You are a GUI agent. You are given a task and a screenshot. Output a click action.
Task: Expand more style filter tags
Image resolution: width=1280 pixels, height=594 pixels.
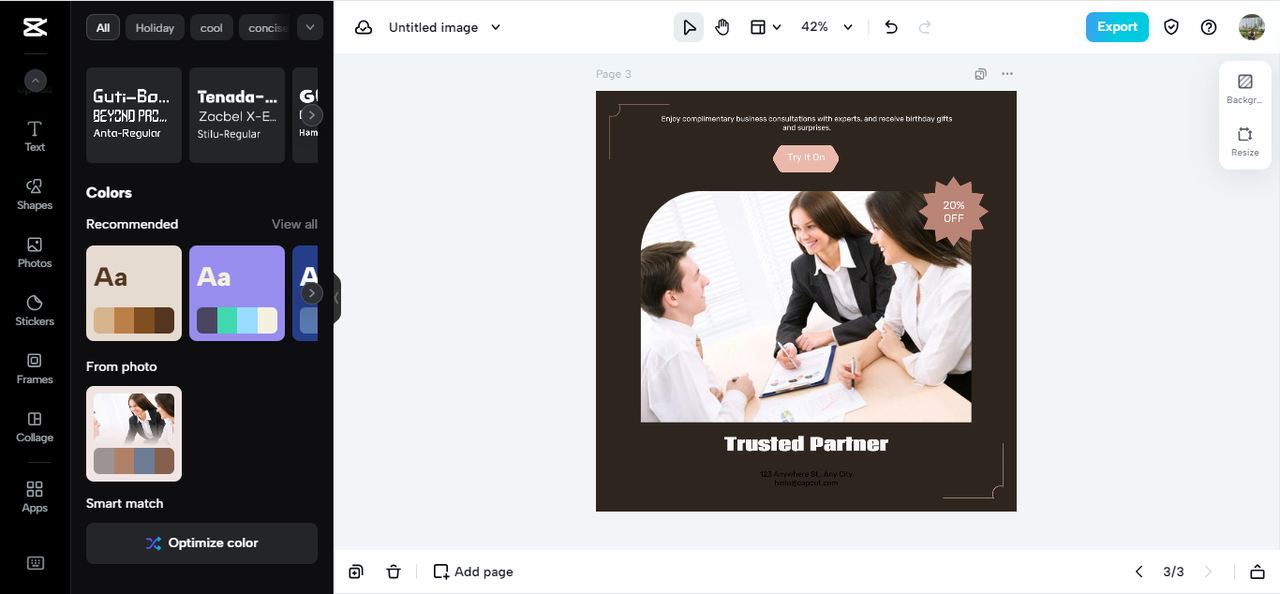(x=310, y=27)
